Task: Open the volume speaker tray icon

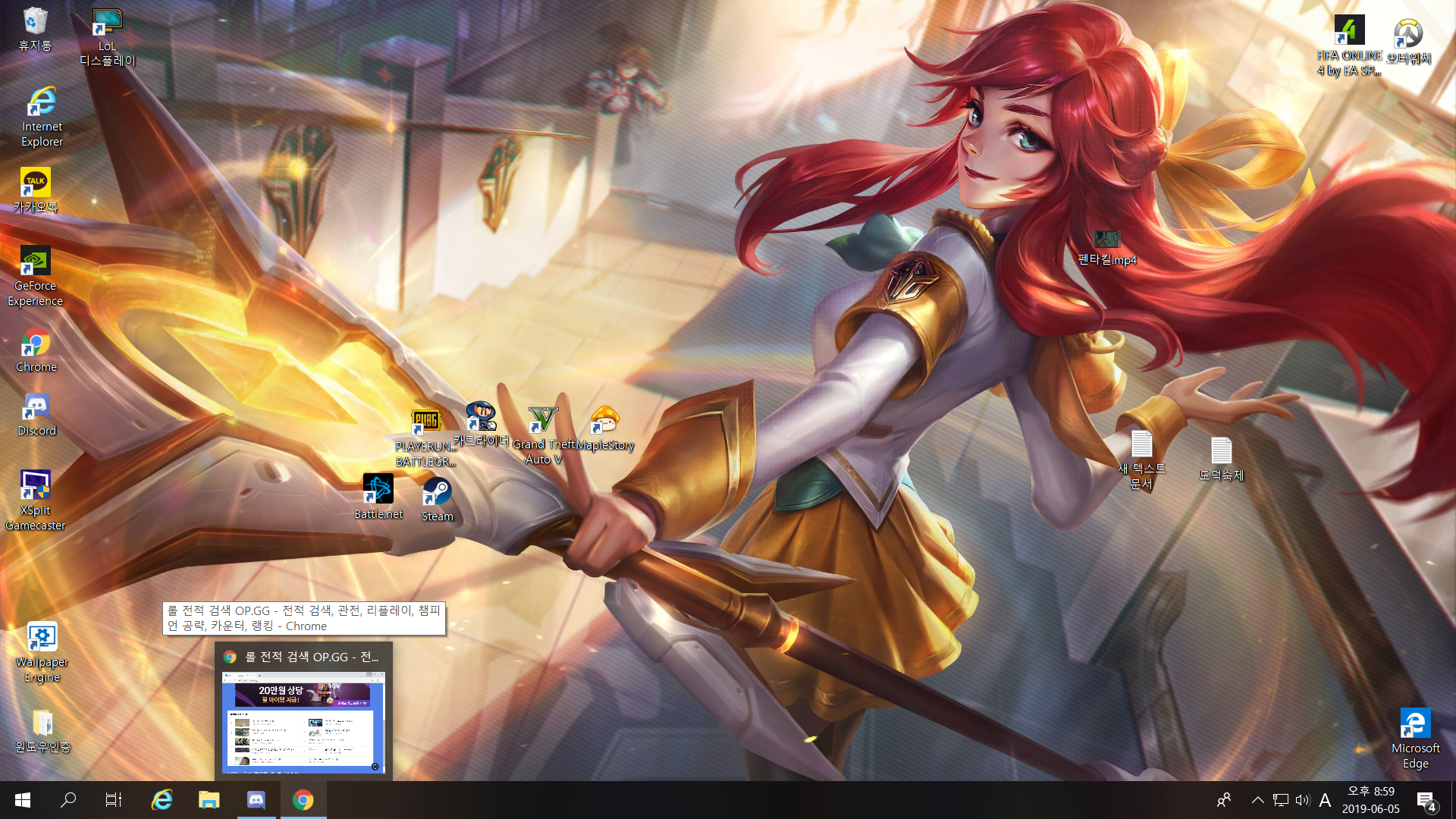Action: coord(1303,800)
